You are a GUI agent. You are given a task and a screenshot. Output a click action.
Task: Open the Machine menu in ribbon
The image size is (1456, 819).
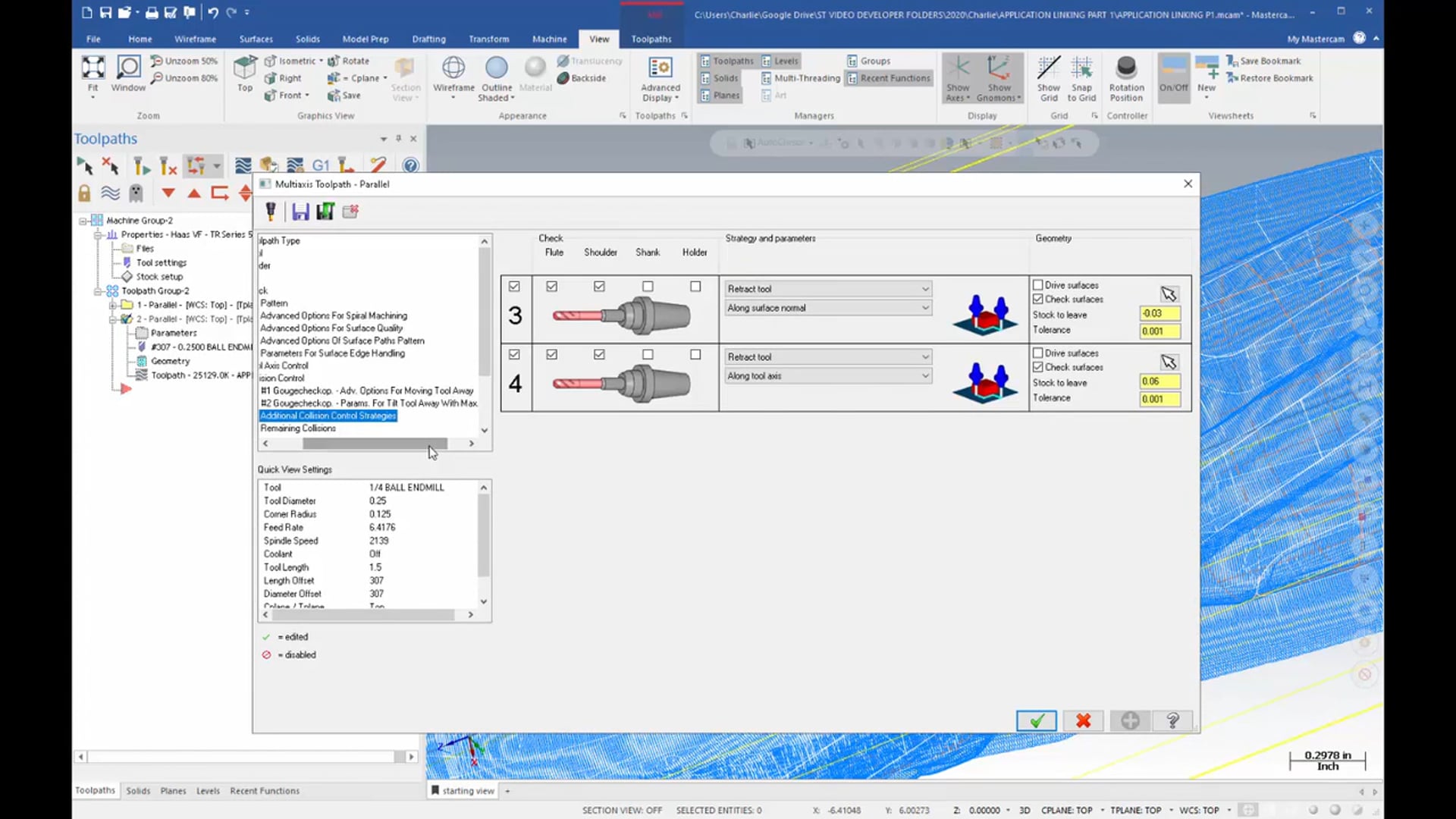click(549, 38)
